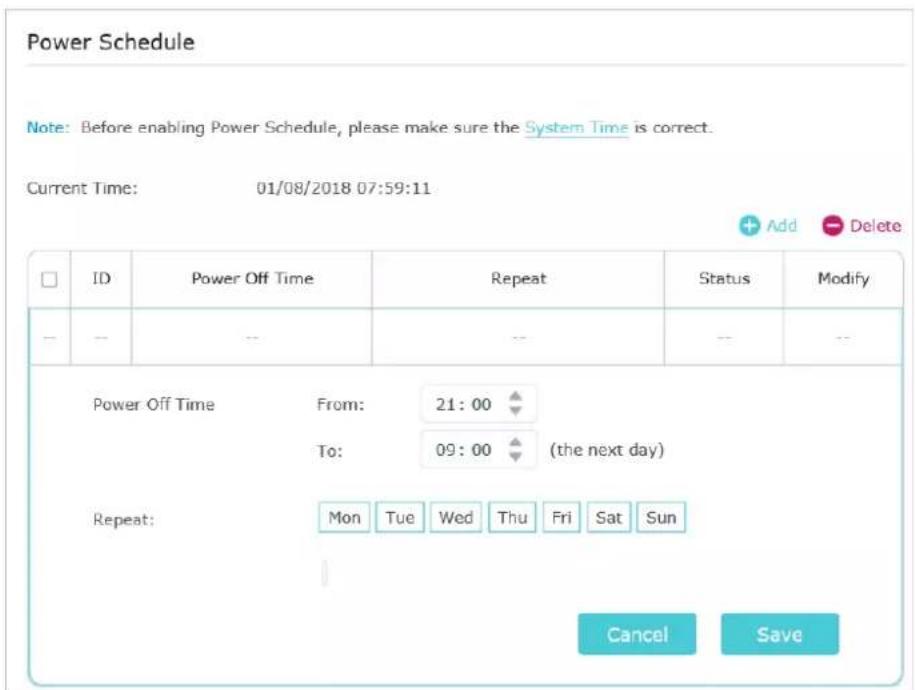This screenshot has height=690, width=915.
Task: Increase the To time with up arrow
Action: point(515,442)
